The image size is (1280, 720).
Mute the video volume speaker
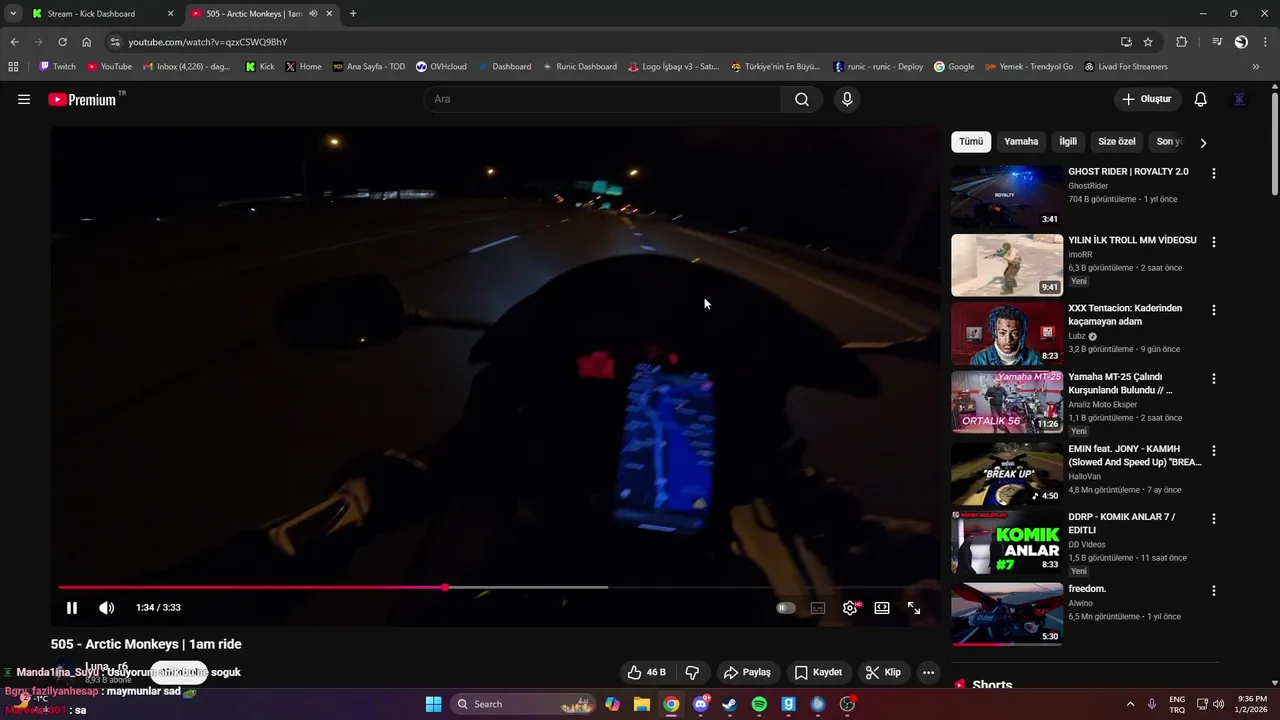(x=106, y=608)
